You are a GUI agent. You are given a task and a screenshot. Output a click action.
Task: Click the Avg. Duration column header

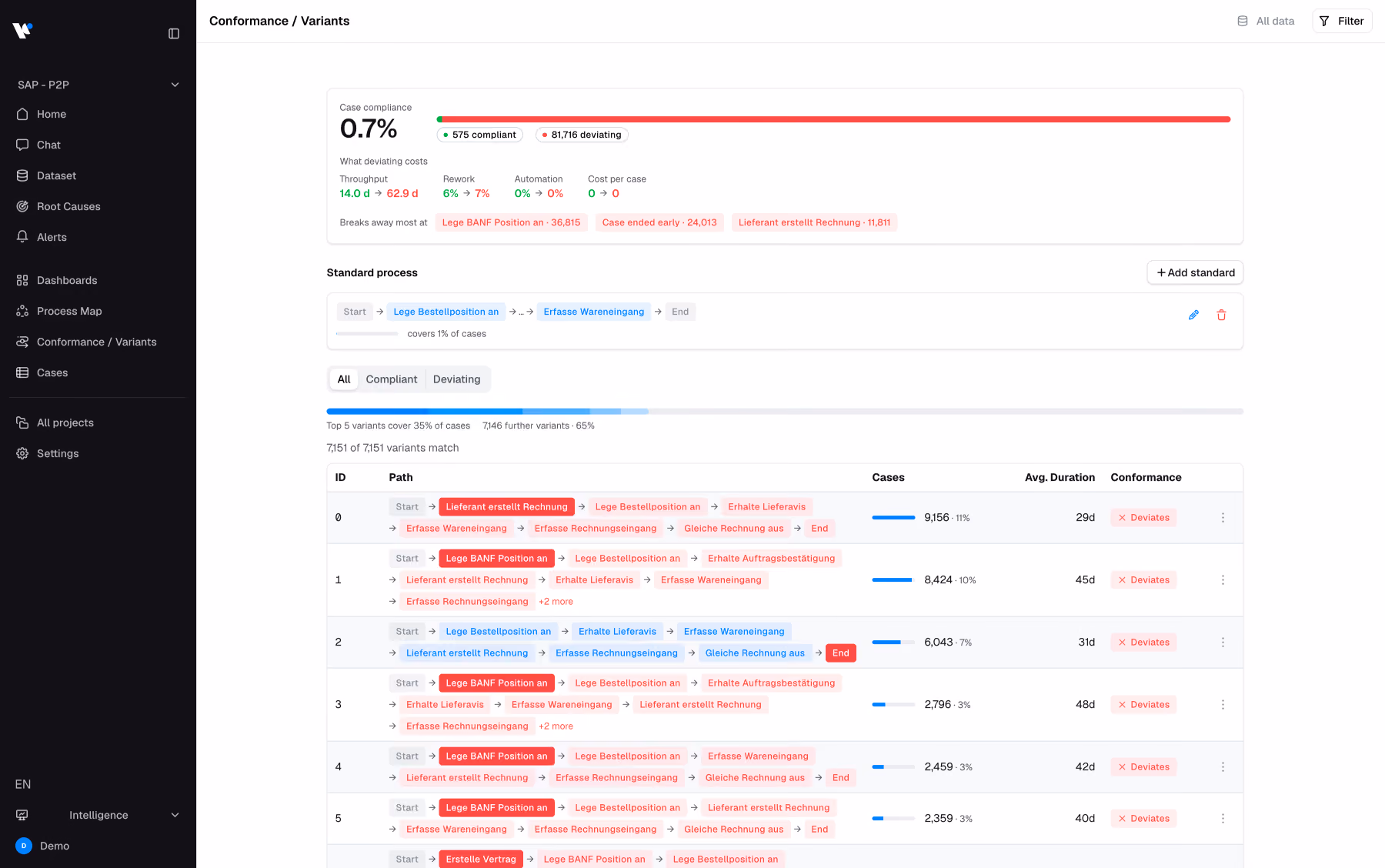[x=1060, y=477]
